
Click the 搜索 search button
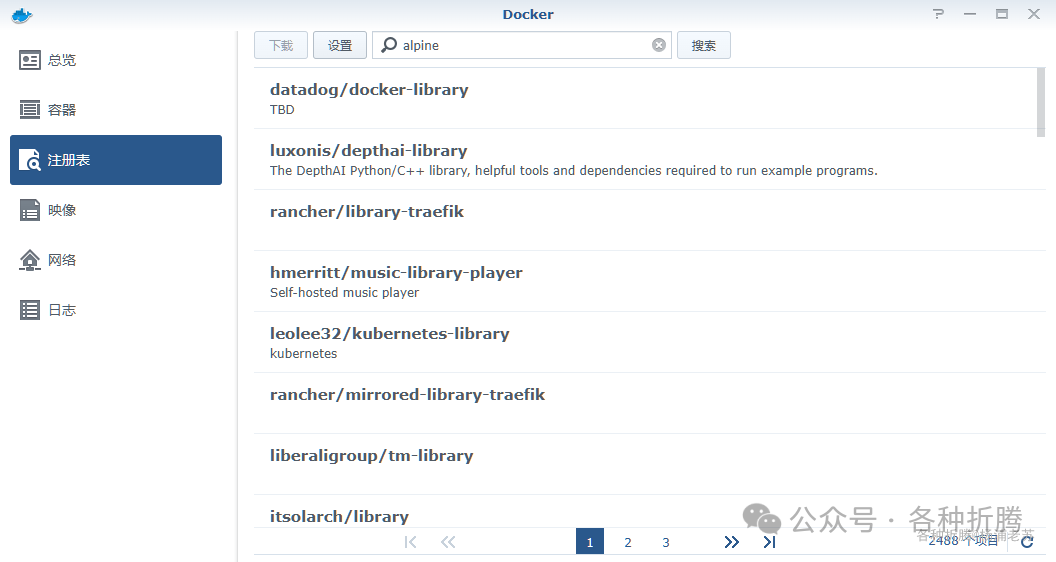[x=703, y=45]
